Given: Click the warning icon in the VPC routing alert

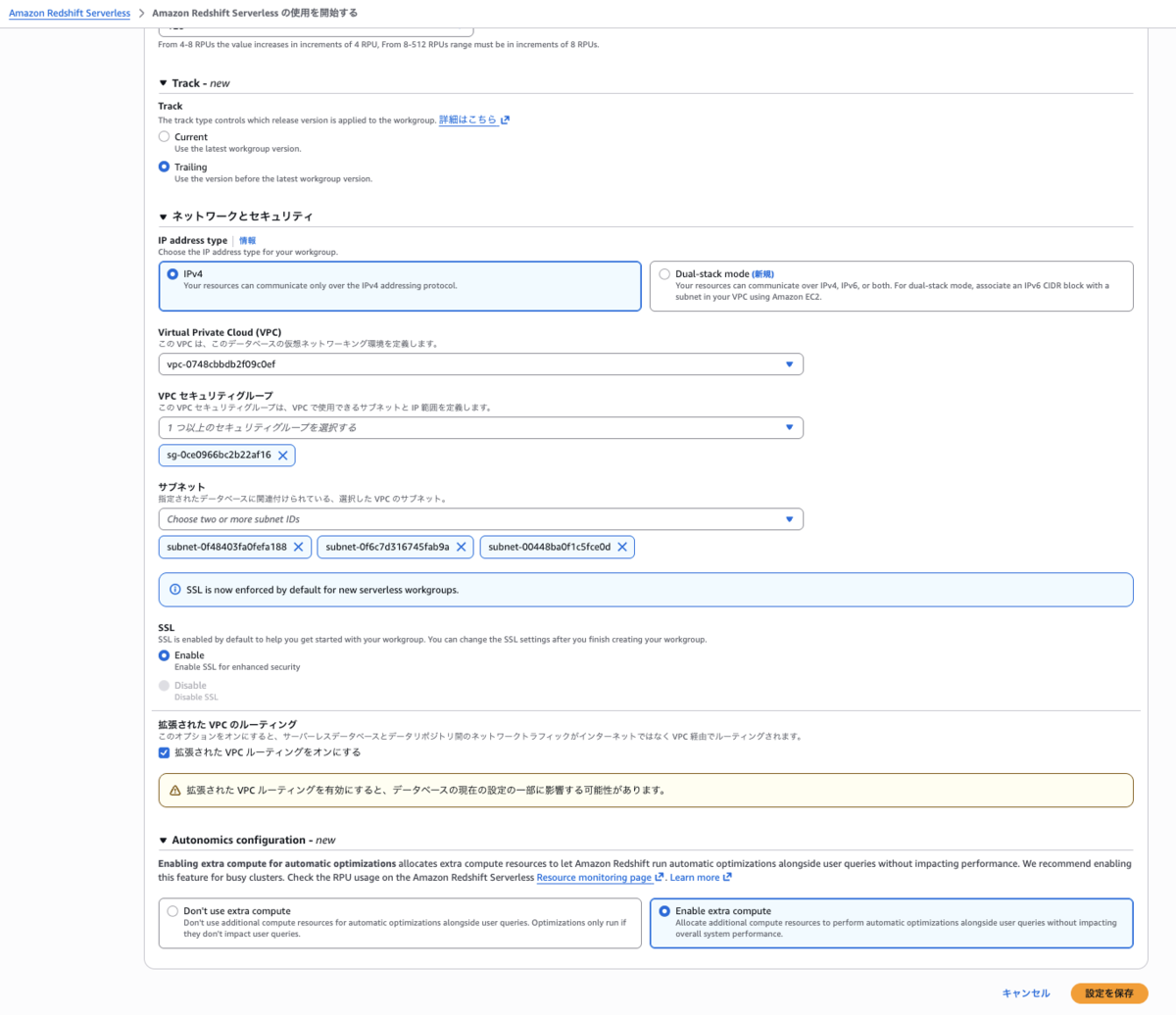Looking at the screenshot, I should [175, 790].
